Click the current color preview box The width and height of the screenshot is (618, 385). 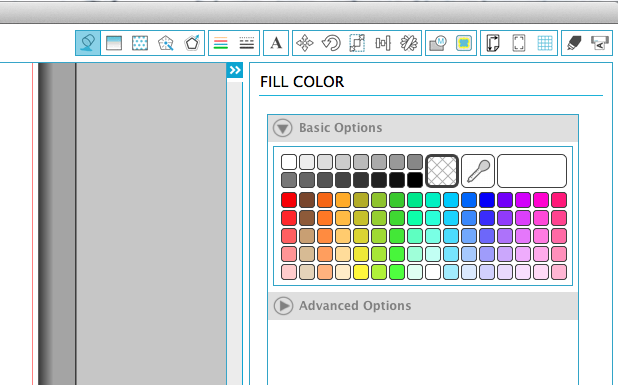[532, 171]
